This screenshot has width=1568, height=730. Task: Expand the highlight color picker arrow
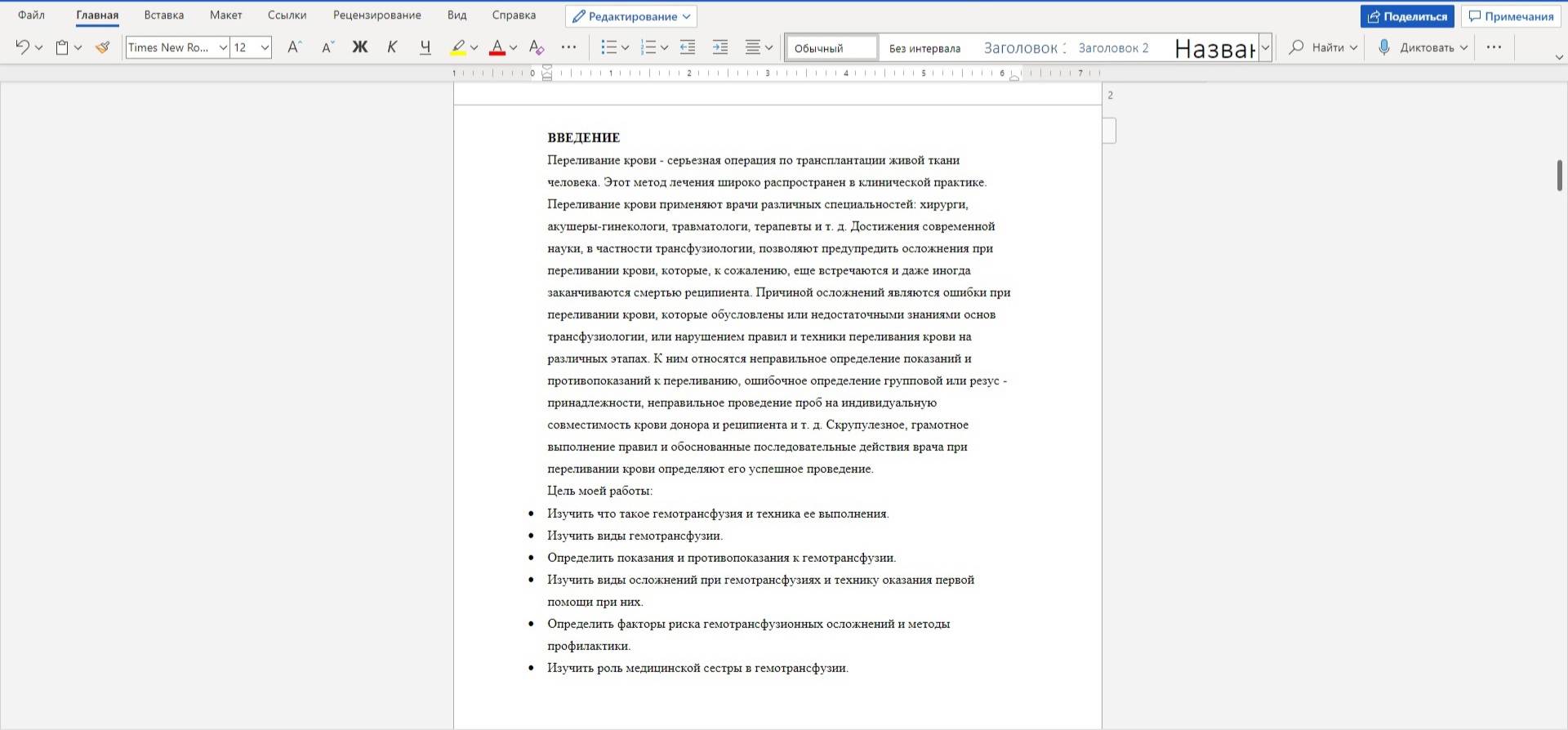pos(474,48)
